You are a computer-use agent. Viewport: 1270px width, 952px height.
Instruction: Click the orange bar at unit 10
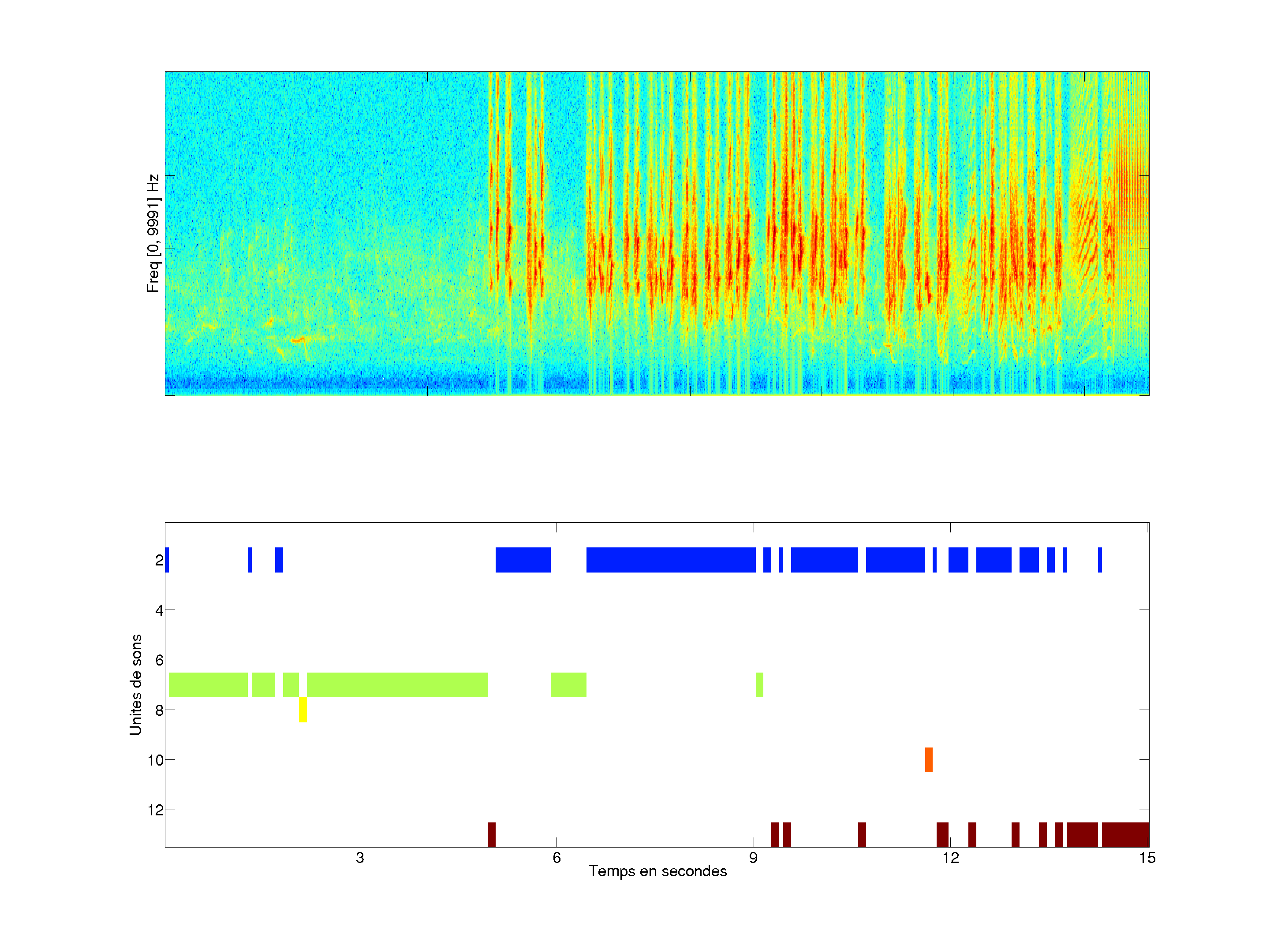coord(928,760)
